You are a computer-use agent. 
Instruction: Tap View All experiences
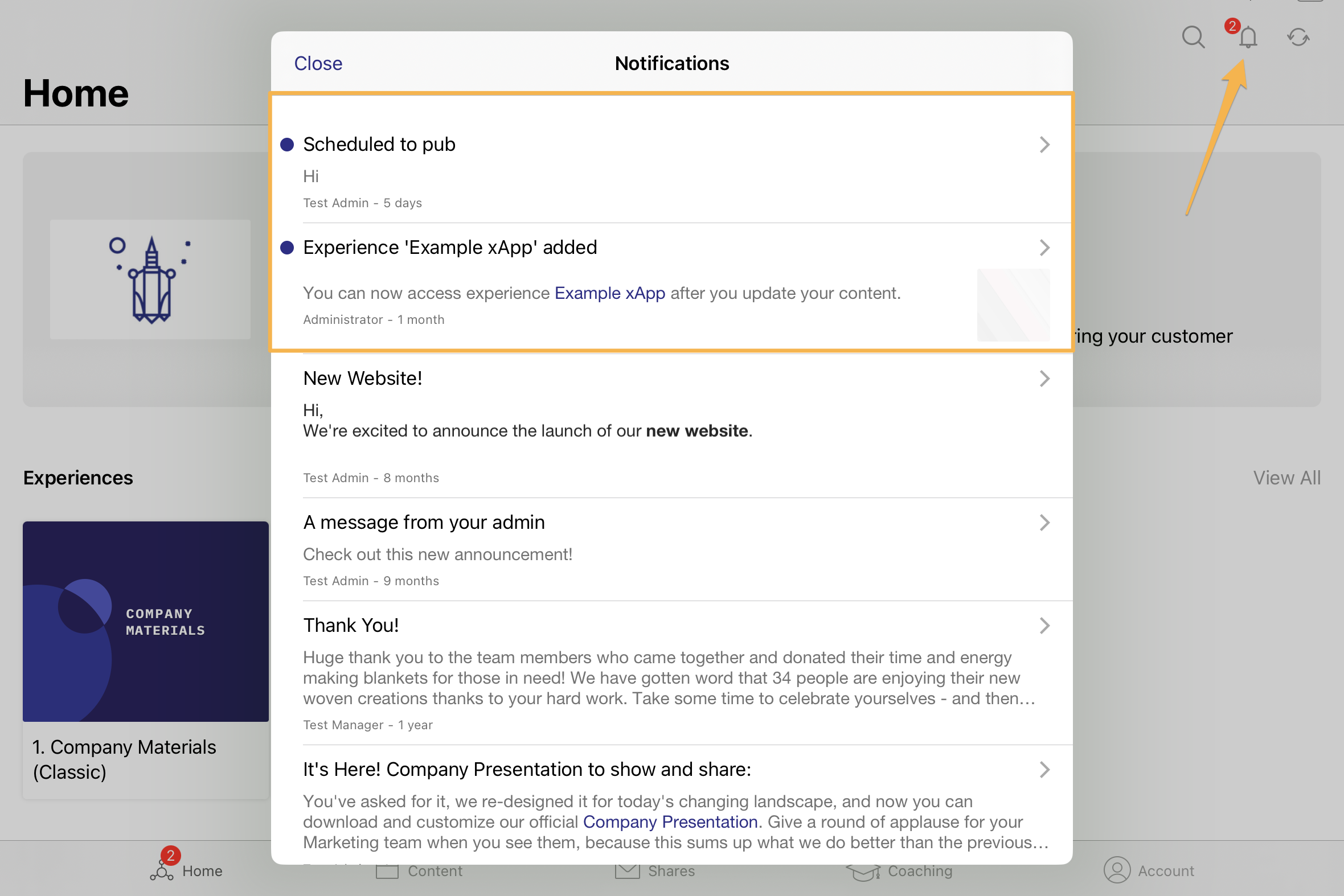1287,478
